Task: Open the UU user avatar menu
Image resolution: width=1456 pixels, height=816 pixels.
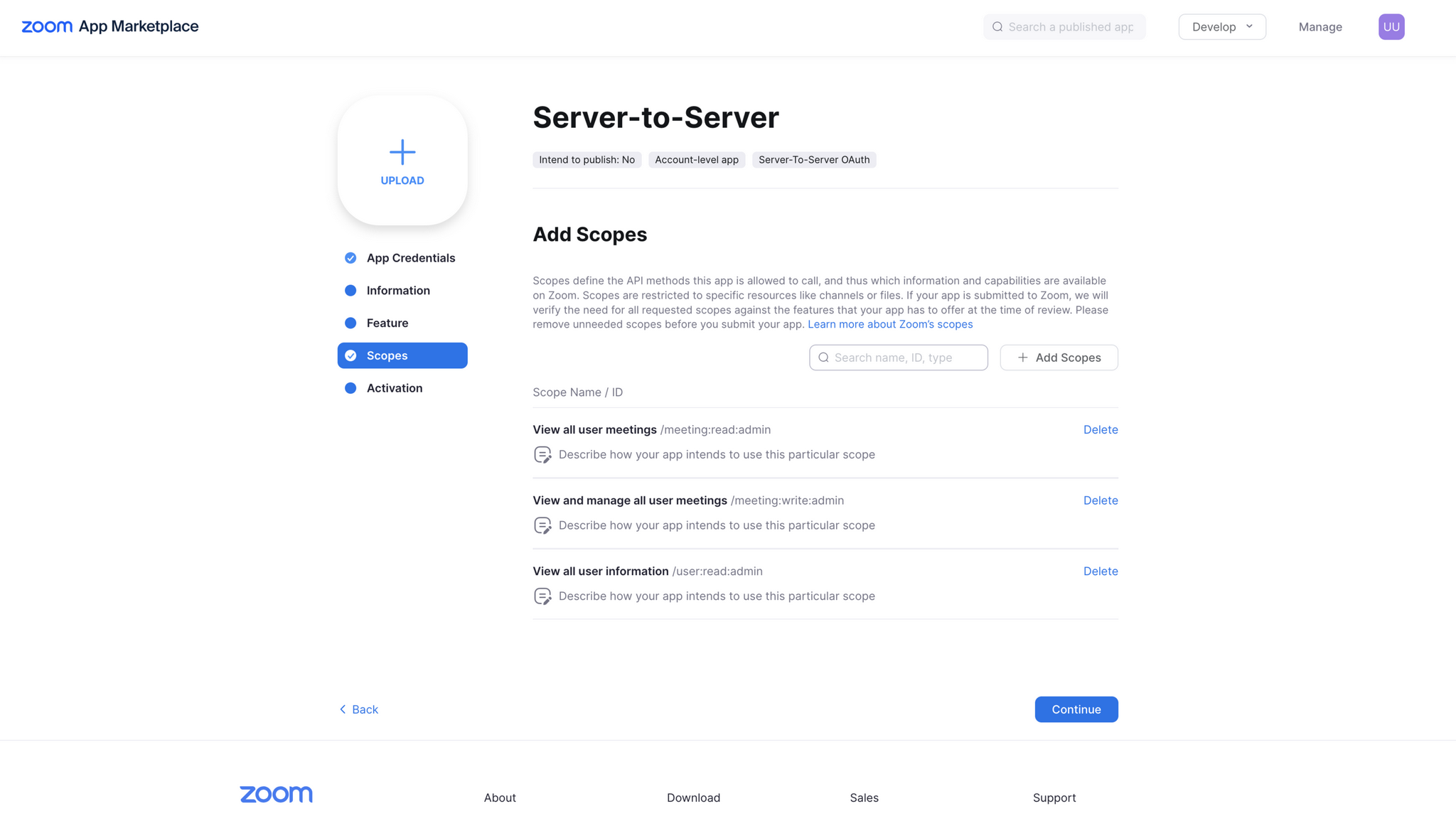Action: pos(1391,27)
